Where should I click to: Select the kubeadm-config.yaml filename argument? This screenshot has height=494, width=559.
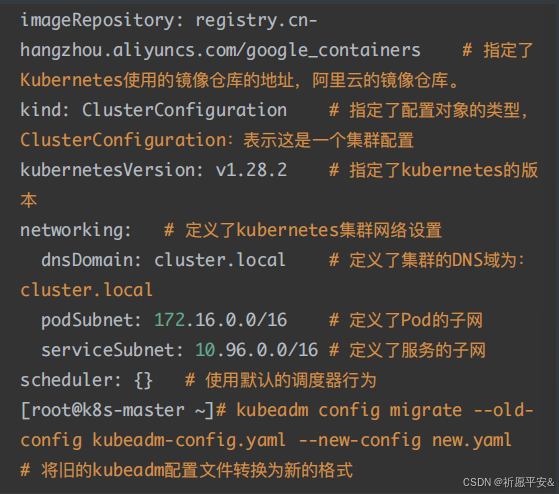tap(189, 441)
